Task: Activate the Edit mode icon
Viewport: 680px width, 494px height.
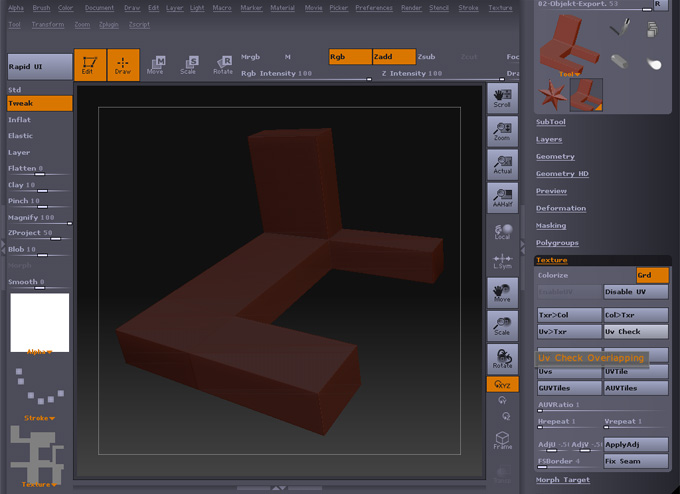Action: click(89, 64)
